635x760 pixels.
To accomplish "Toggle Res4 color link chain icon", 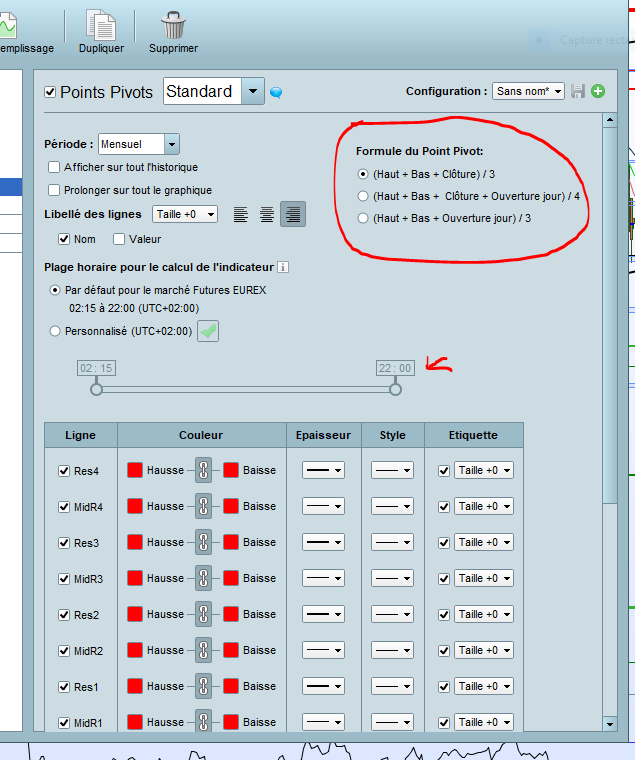I will [x=204, y=470].
